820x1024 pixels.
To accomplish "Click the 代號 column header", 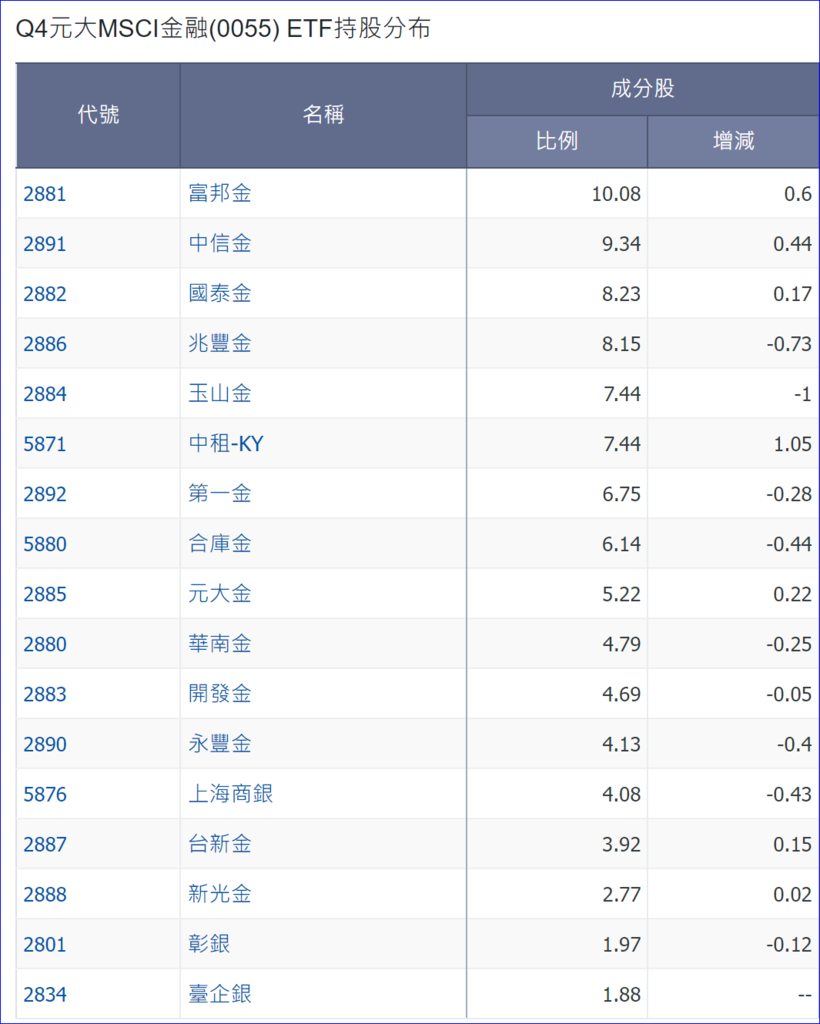I will [x=99, y=116].
